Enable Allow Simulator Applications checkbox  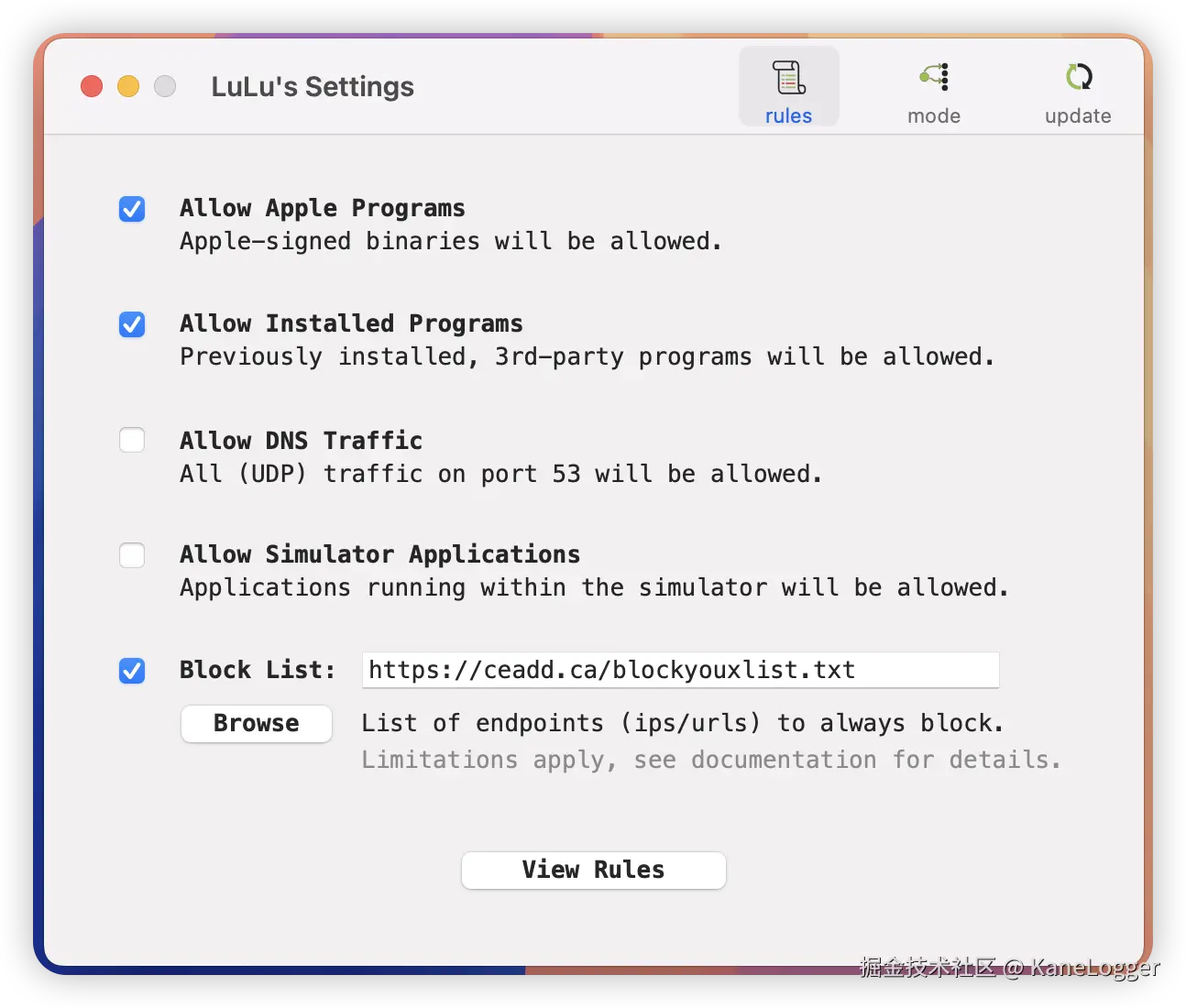pos(132,555)
